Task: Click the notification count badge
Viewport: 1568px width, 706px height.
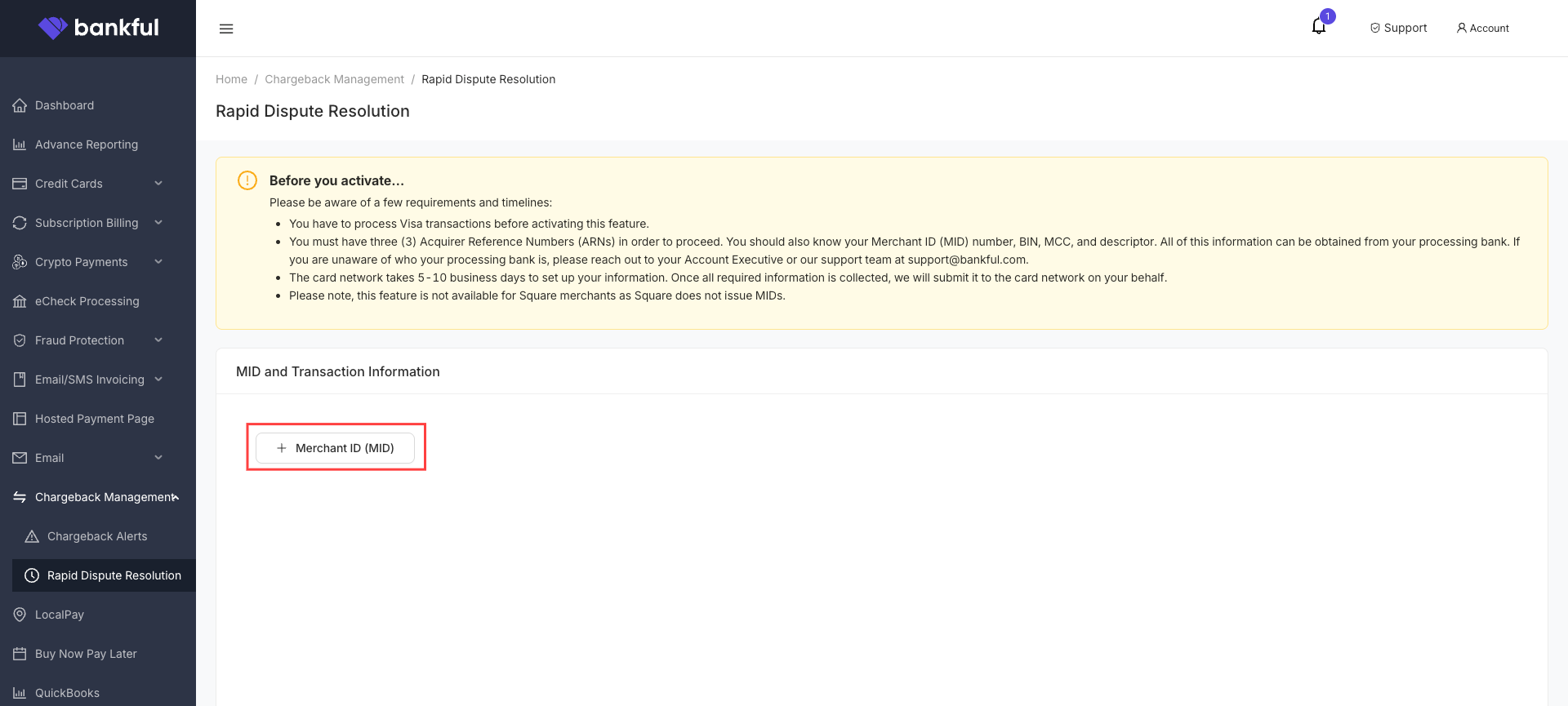Action: coord(1328,16)
